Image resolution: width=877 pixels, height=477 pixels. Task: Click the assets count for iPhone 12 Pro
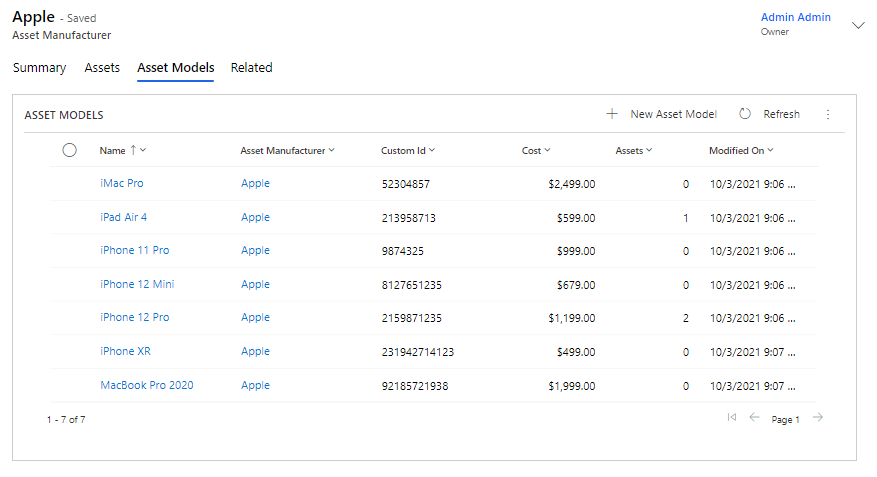[685, 318]
